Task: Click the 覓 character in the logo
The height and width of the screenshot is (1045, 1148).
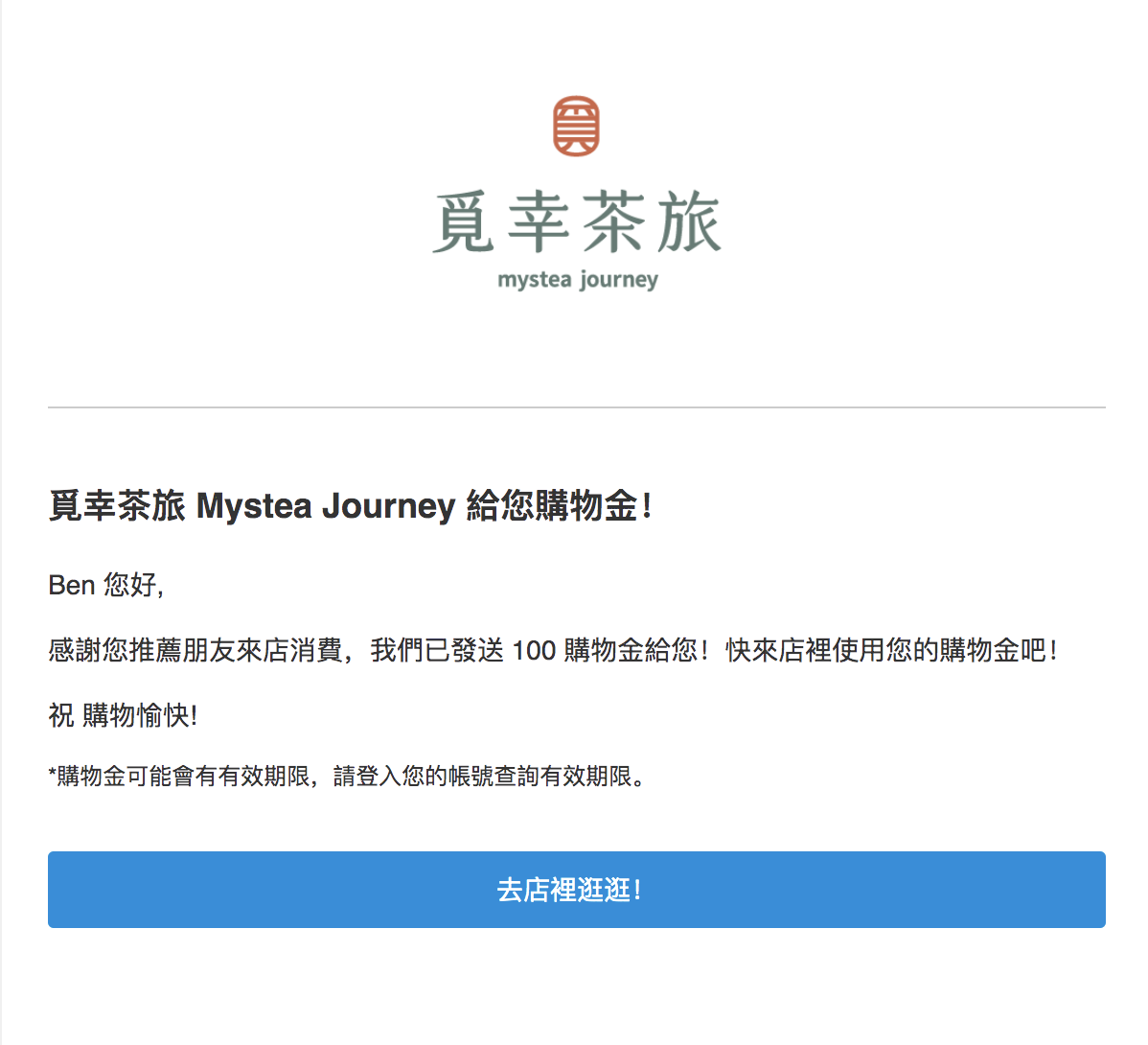Action: [x=464, y=221]
